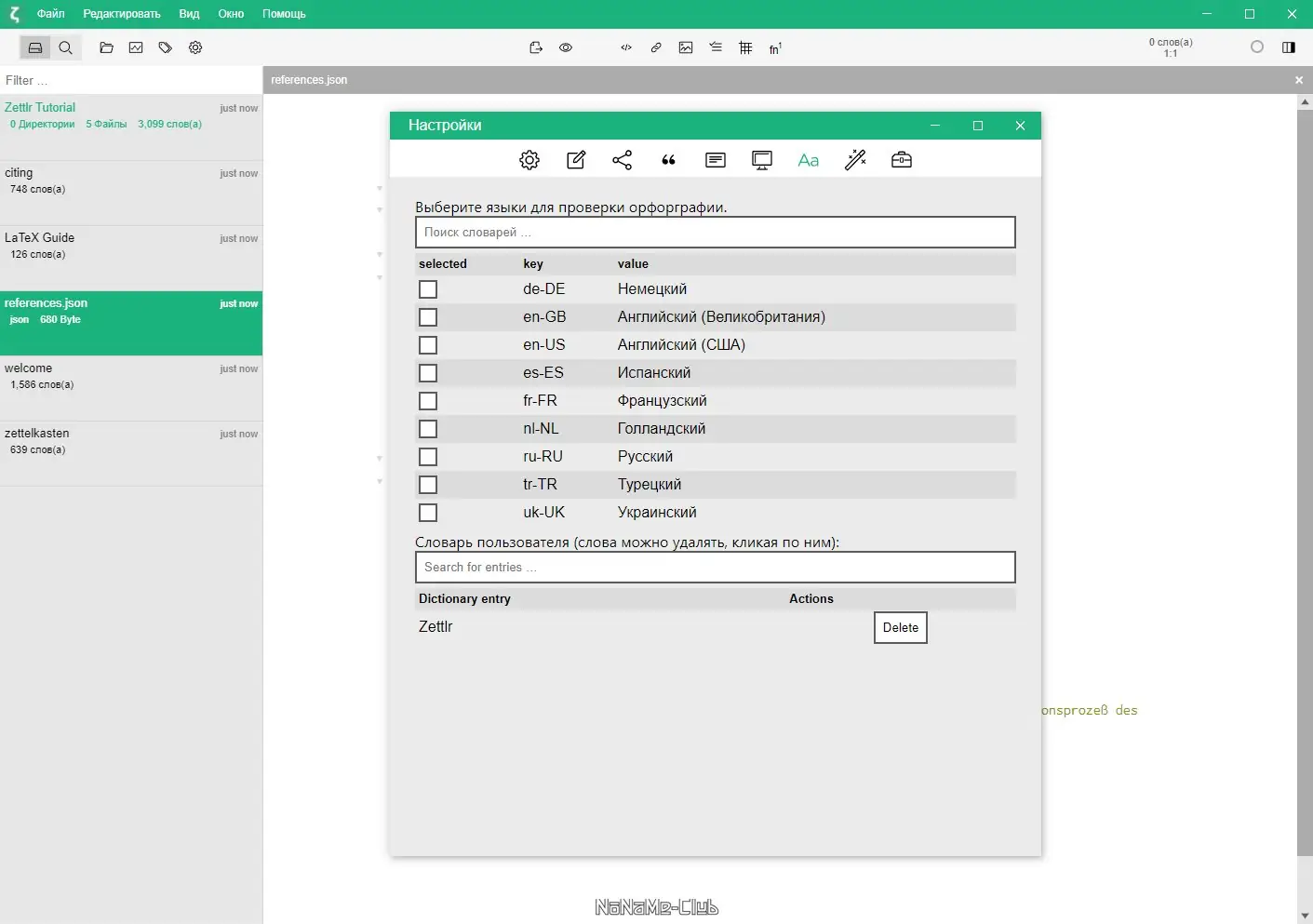Insert image via center toolbar icon
Image resolution: width=1313 pixels, height=924 pixels.
[686, 47]
